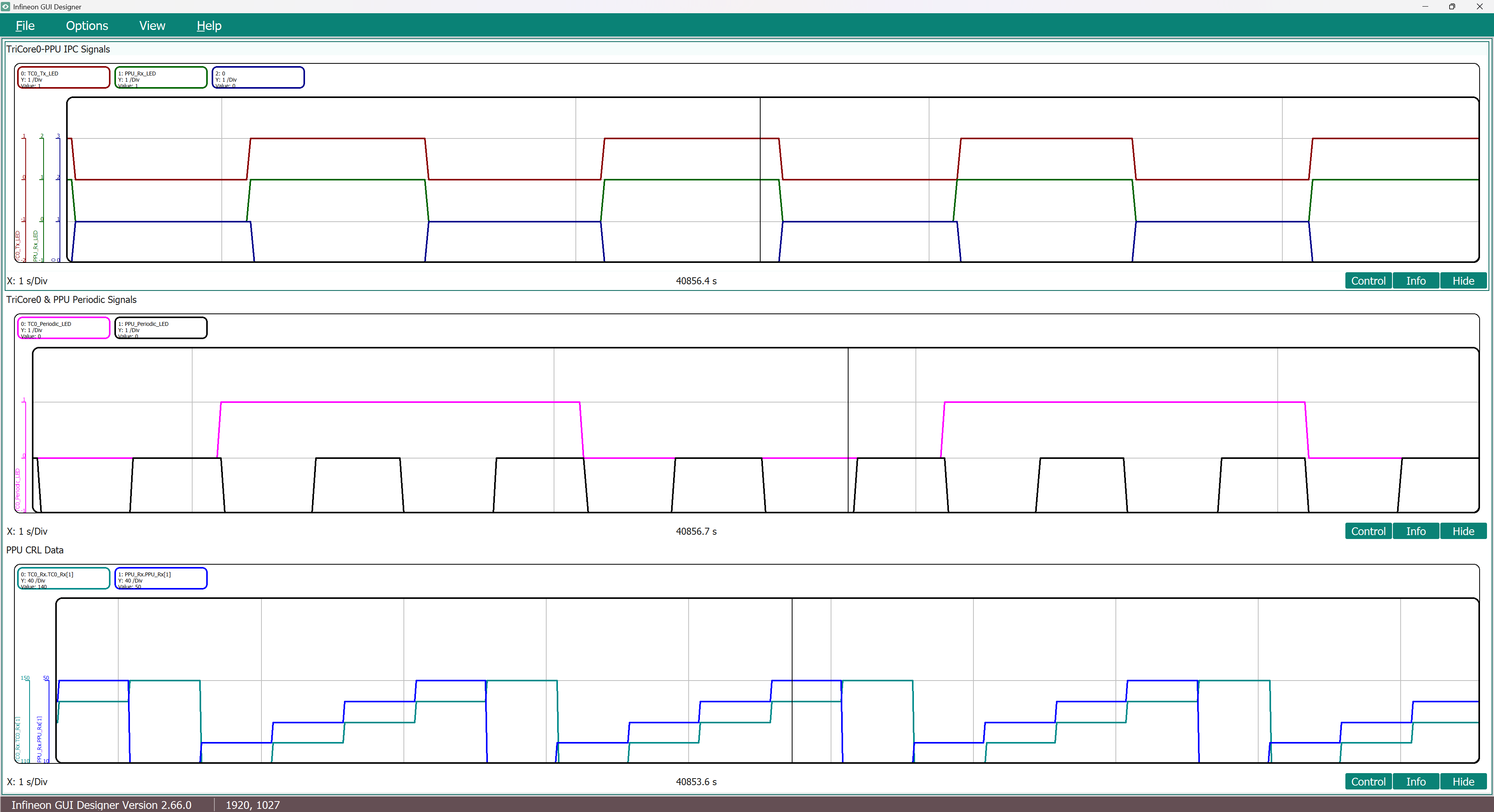Select the TC0_Rx.TC0_Rx[1] teal legend box

[x=64, y=578]
